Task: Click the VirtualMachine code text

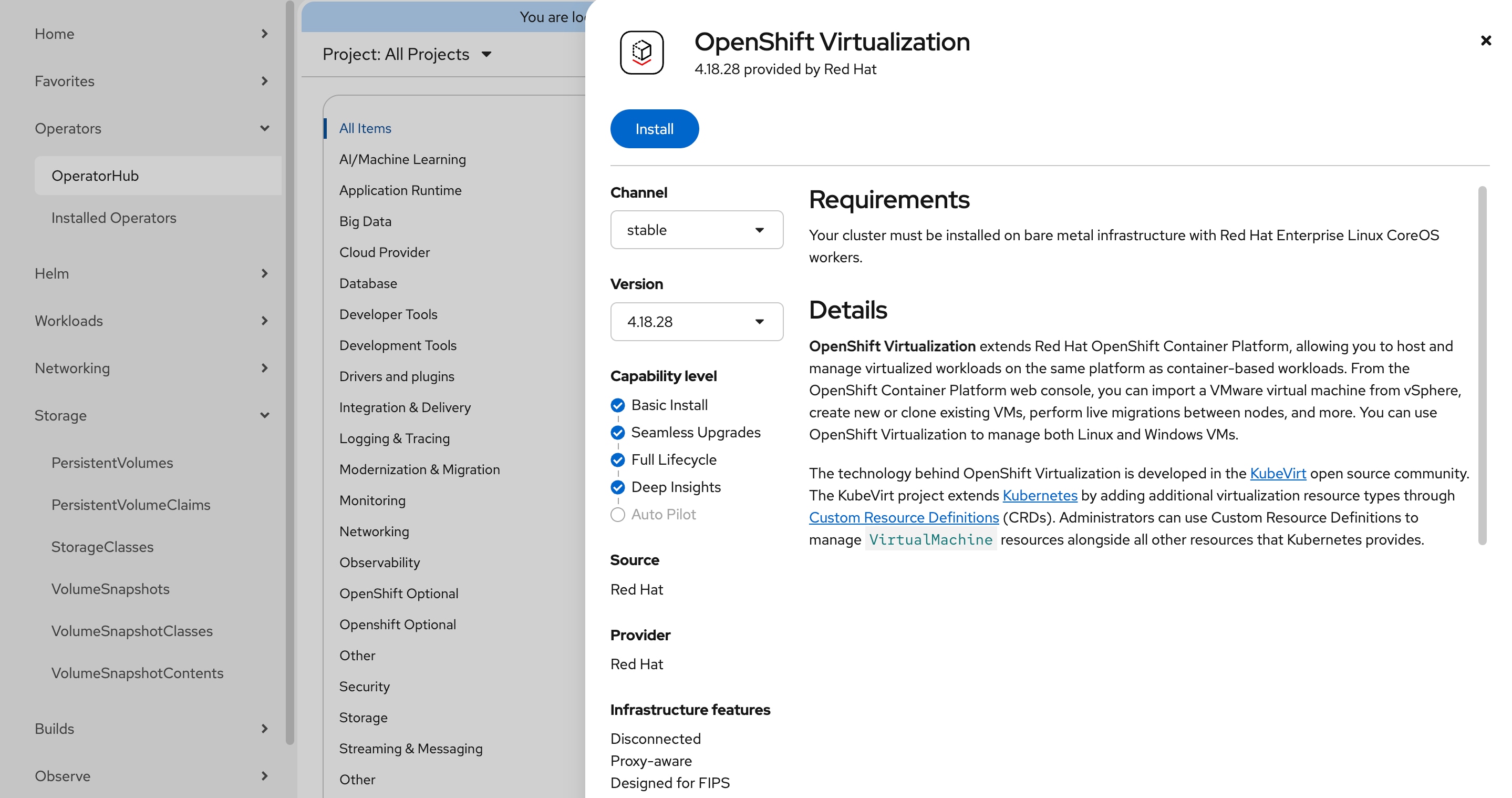Action: pos(930,540)
